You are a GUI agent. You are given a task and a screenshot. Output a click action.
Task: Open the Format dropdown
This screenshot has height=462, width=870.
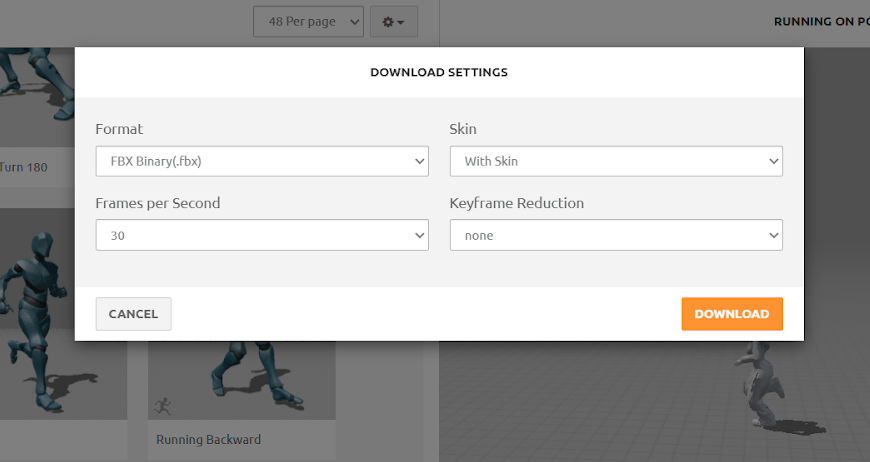(x=262, y=160)
